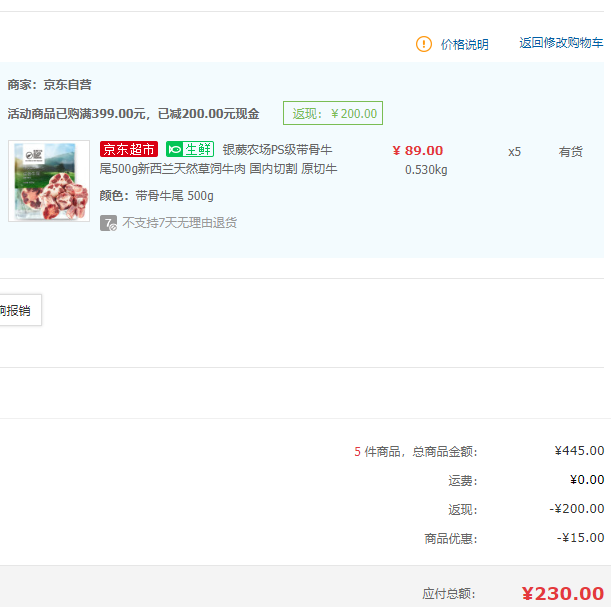Open the 银蕨农场PS级带骨牛尾 product title

[x=218, y=159]
